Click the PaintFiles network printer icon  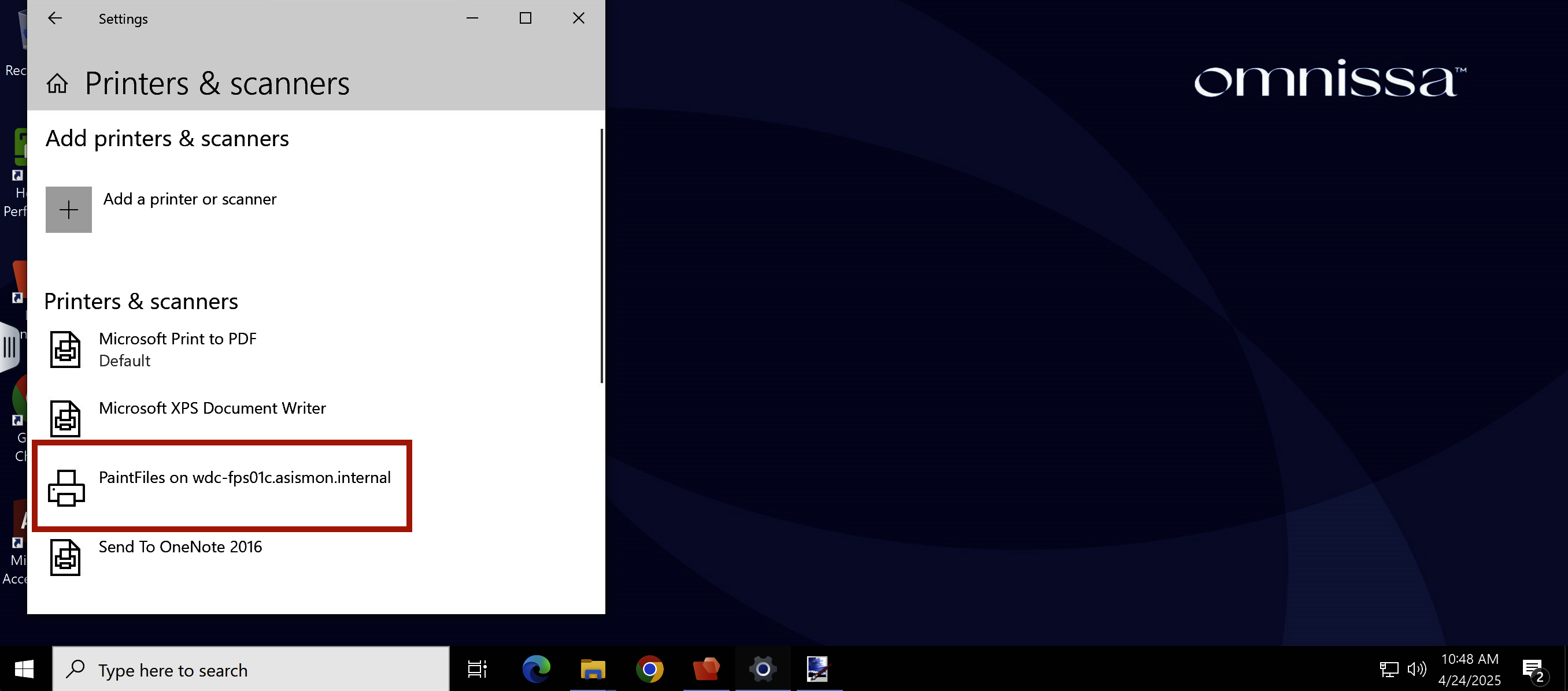(66, 487)
